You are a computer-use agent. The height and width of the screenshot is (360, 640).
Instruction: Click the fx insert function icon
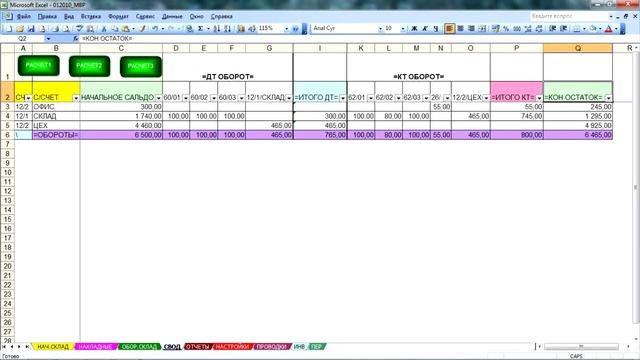(76, 38)
